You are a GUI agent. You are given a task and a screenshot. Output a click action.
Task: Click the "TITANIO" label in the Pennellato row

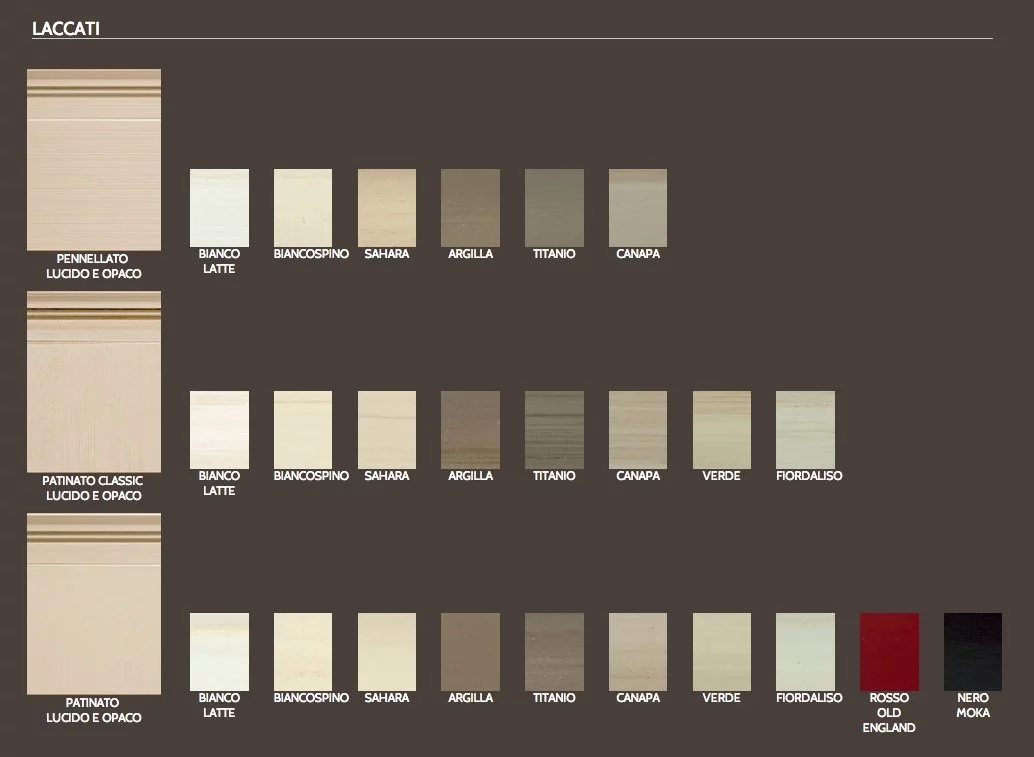(554, 254)
